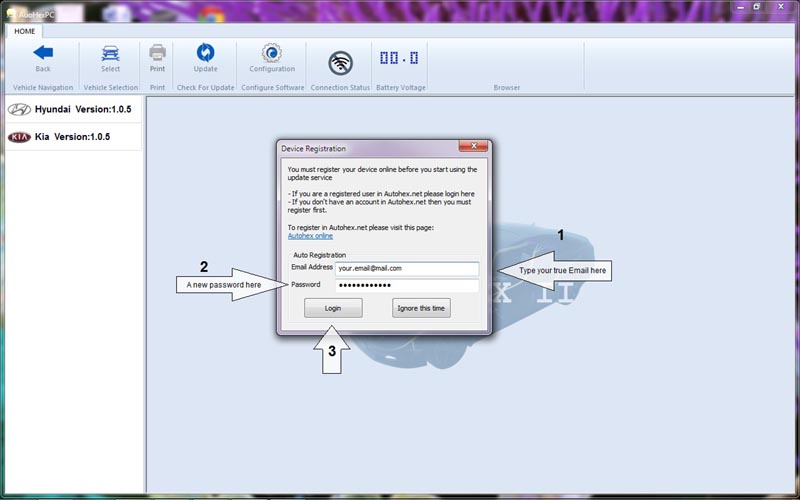Open the Configuration gear icon
800x500 pixels.
[x=272, y=53]
